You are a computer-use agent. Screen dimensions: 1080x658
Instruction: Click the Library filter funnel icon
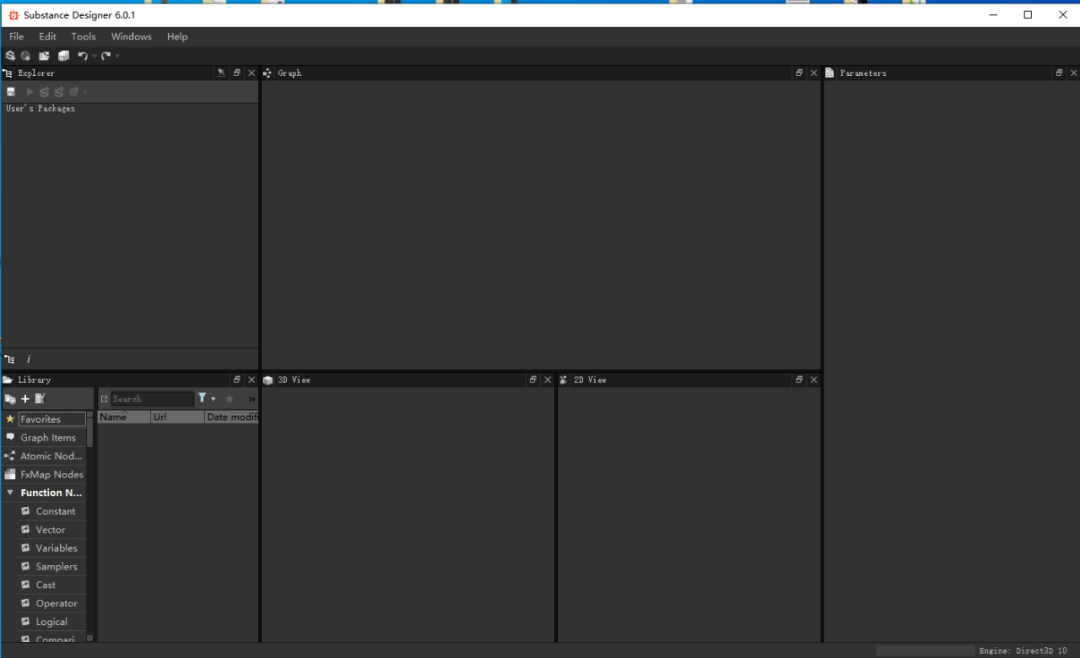[x=202, y=398]
